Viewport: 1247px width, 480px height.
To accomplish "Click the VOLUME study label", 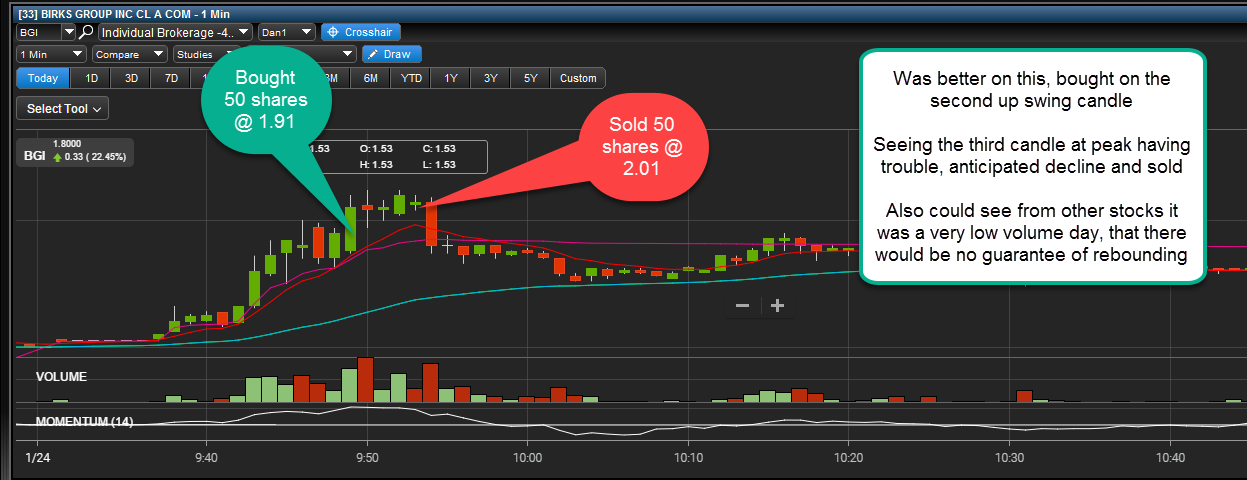I will (61, 377).
